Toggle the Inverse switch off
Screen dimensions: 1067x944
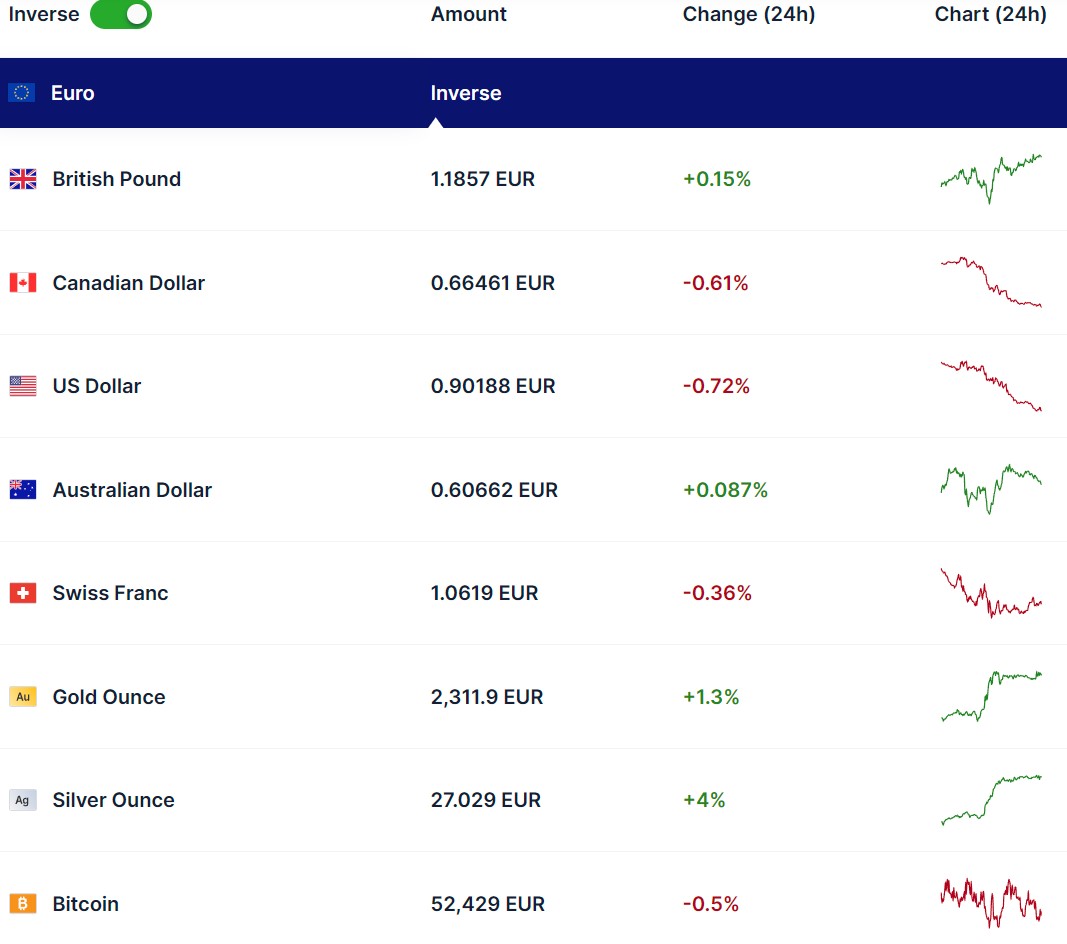click(x=120, y=15)
